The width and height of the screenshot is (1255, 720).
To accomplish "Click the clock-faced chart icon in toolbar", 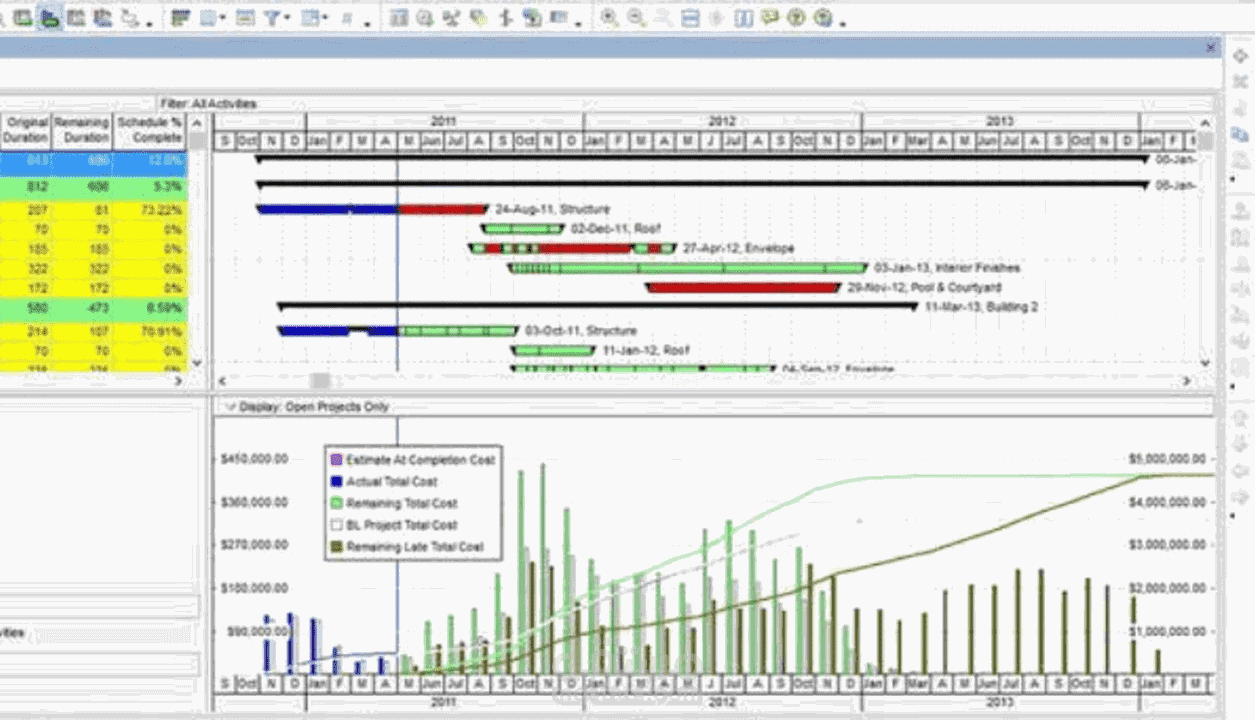I will click(x=426, y=18).
